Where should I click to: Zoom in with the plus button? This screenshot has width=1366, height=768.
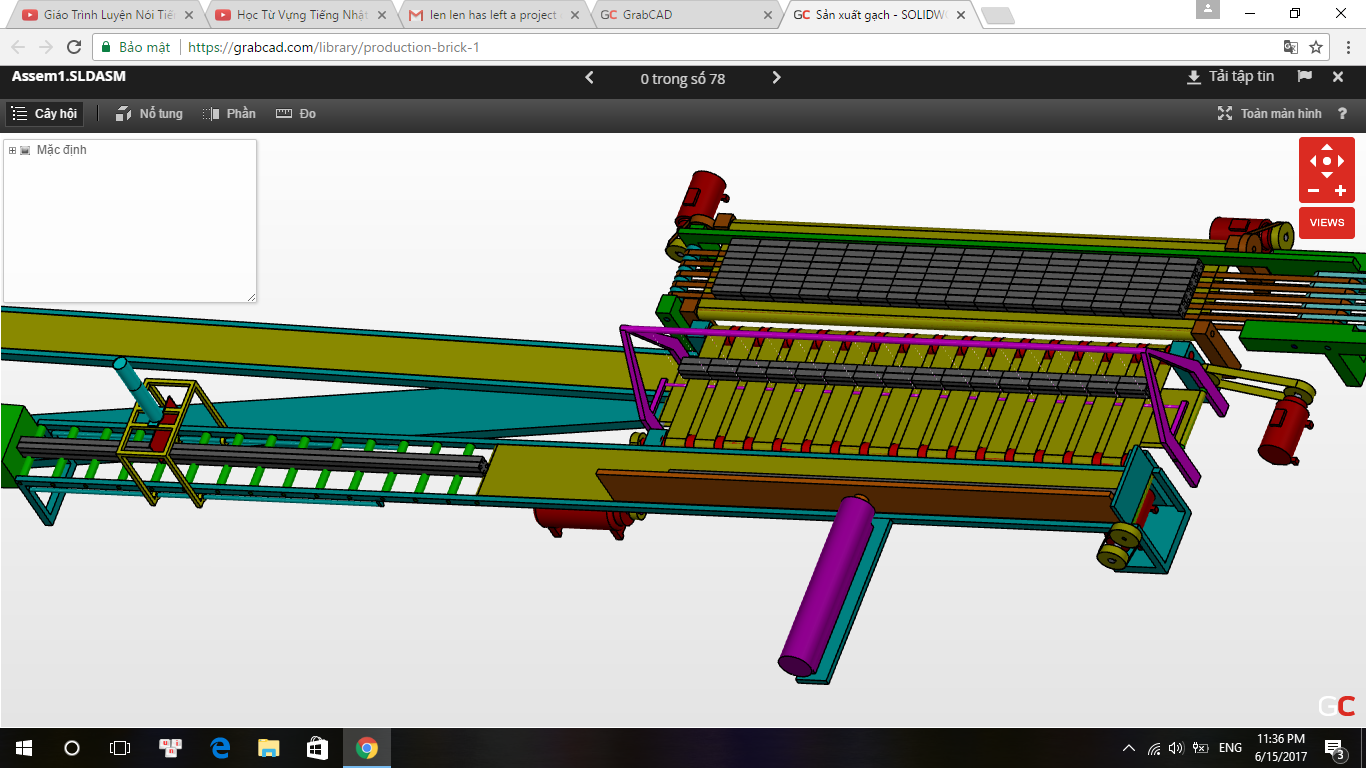(1341, 191)
